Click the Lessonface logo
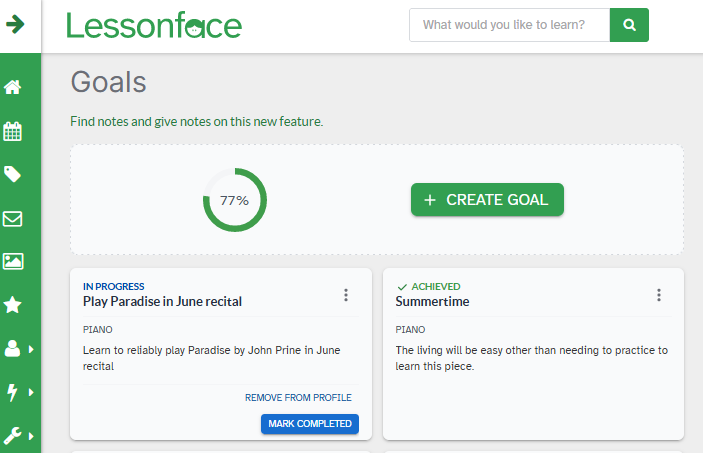 pos(154,25)
